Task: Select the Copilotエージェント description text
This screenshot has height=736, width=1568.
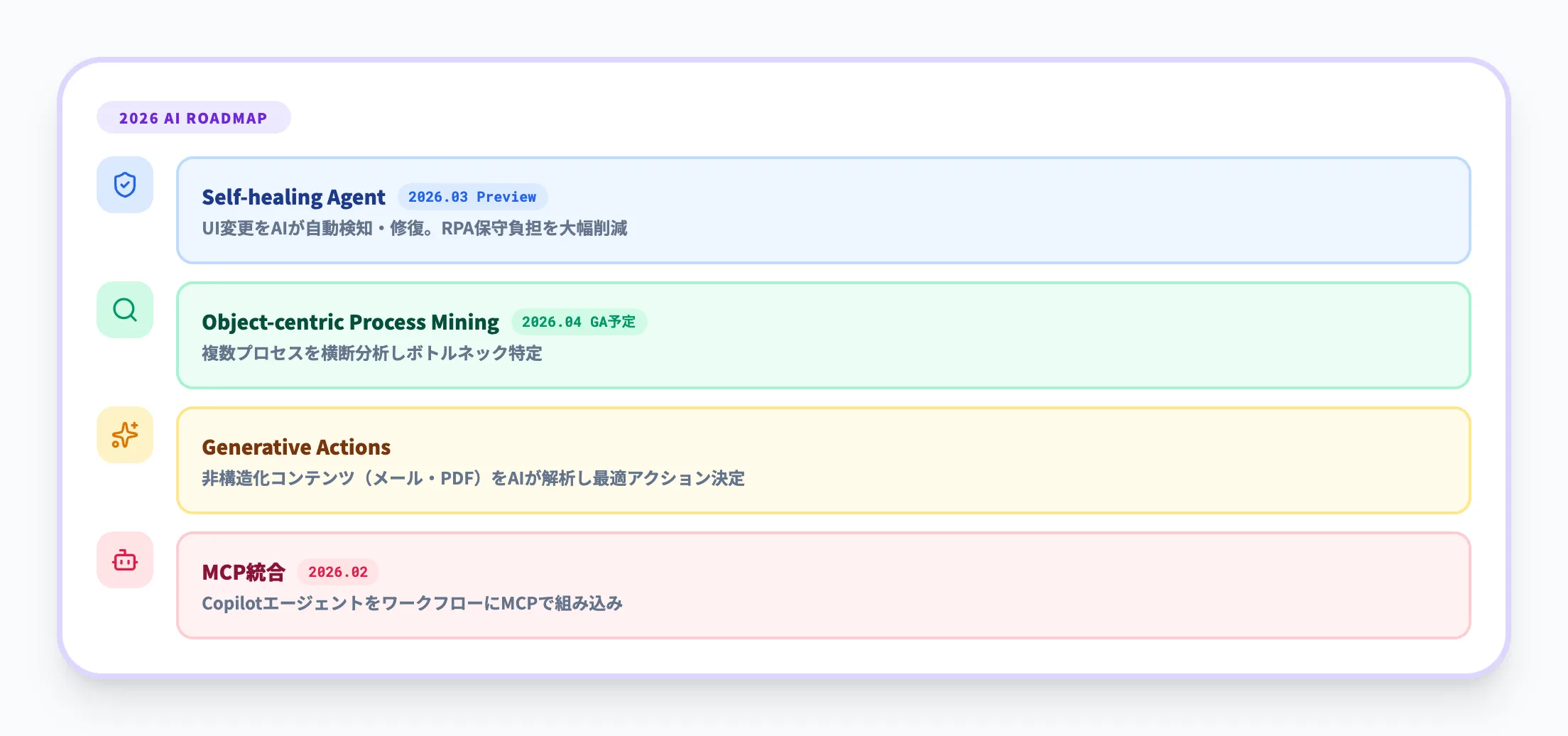Action: click(412, 603)
